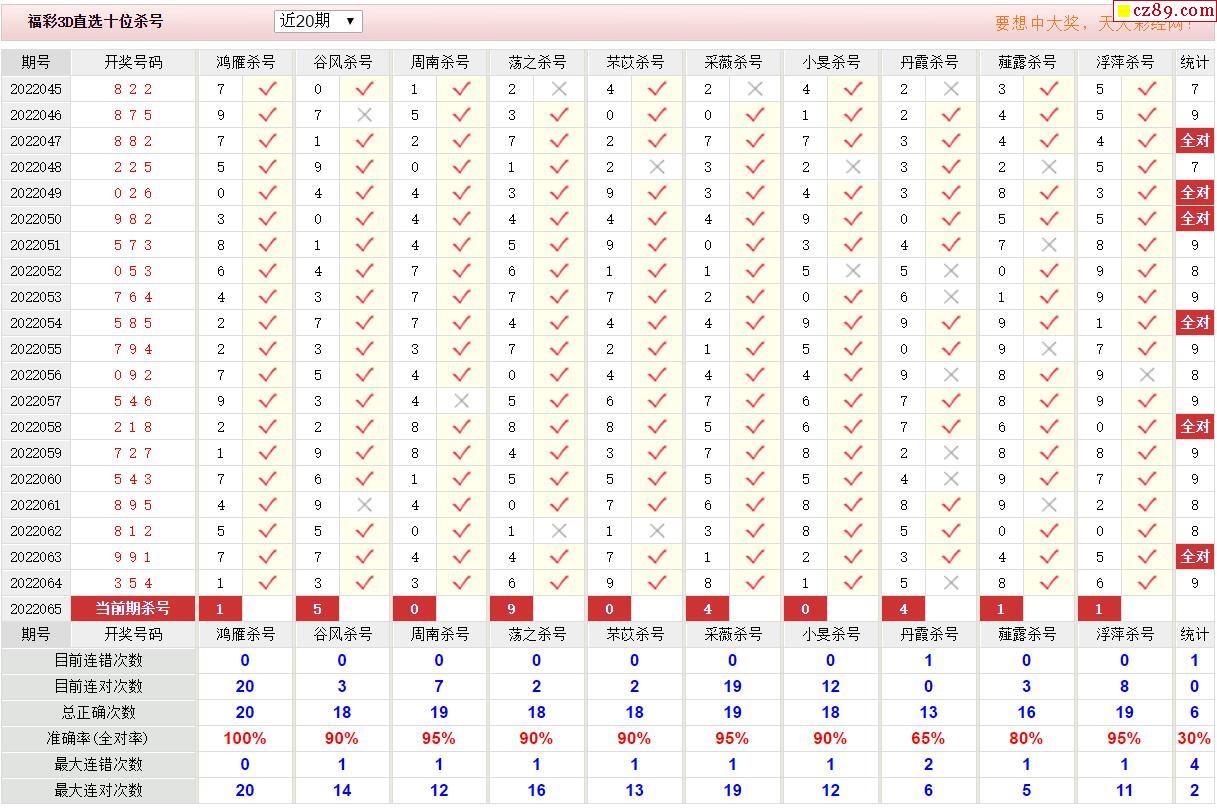The width and height of the screenshot is (1217, 808).
Task: Click 最大连对次数 value 16 for 荡之杀号
Action: pyautogui.click(x=536, y=791)
